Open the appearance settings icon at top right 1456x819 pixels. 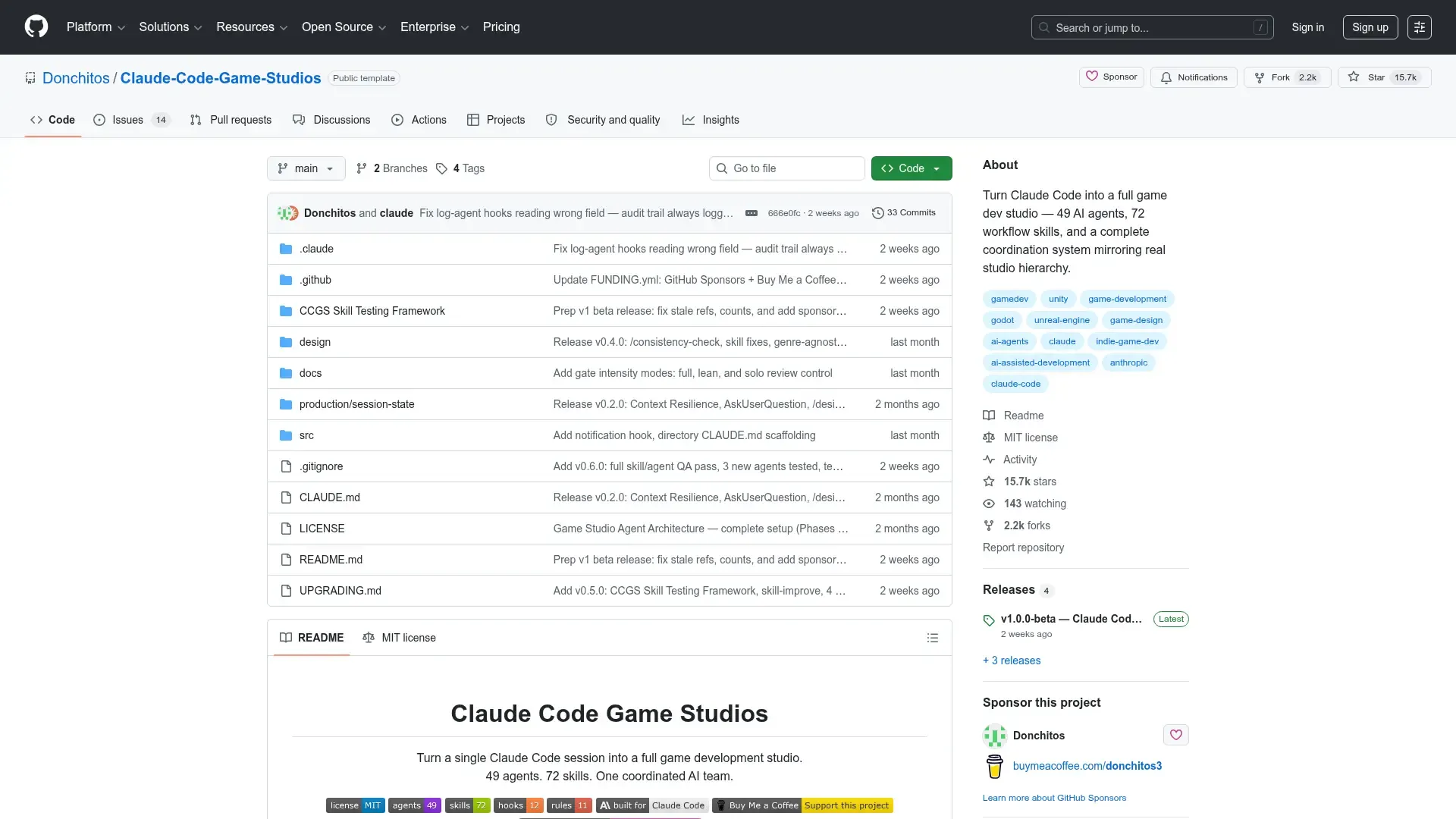coord(1419,27)
